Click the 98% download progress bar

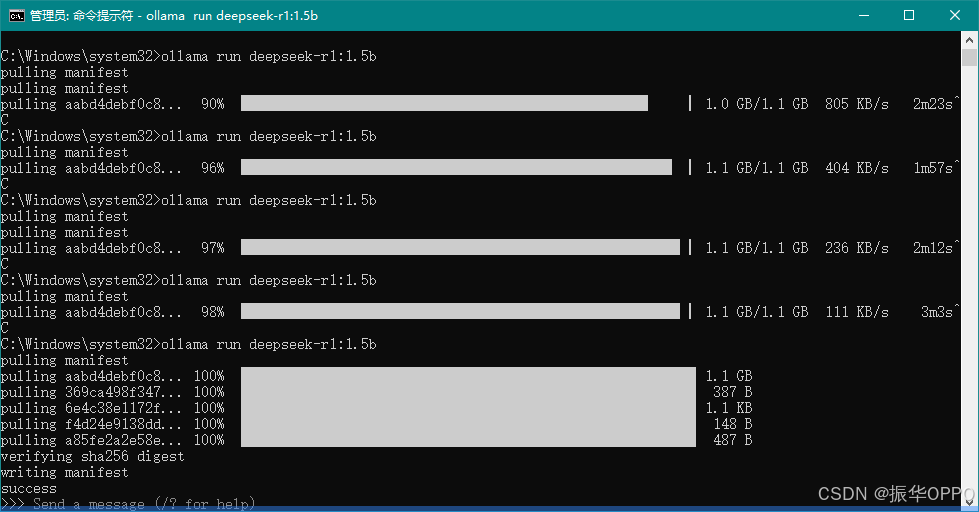click(460, 311)
